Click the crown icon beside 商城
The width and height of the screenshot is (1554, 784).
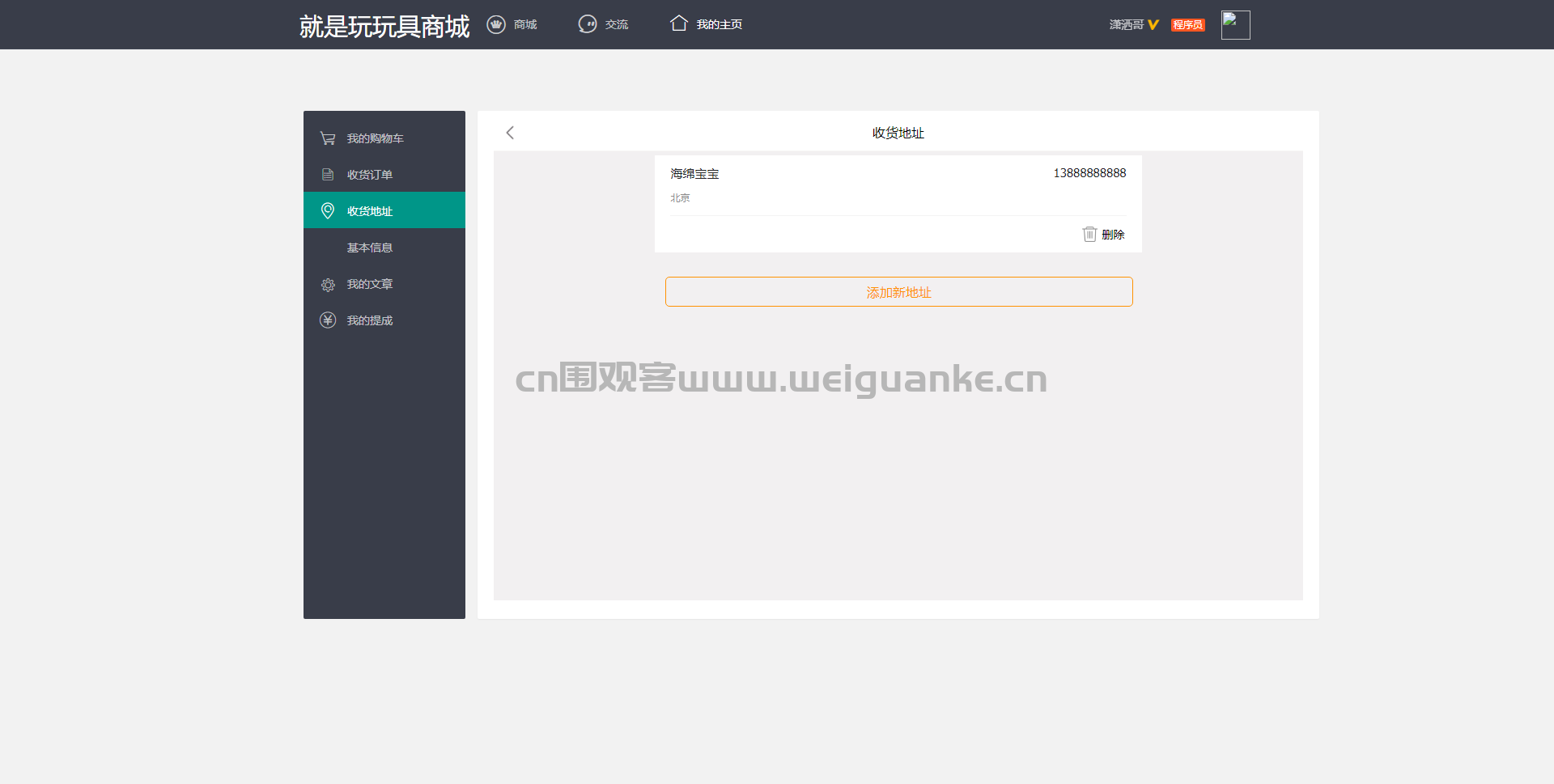(496, 24)
